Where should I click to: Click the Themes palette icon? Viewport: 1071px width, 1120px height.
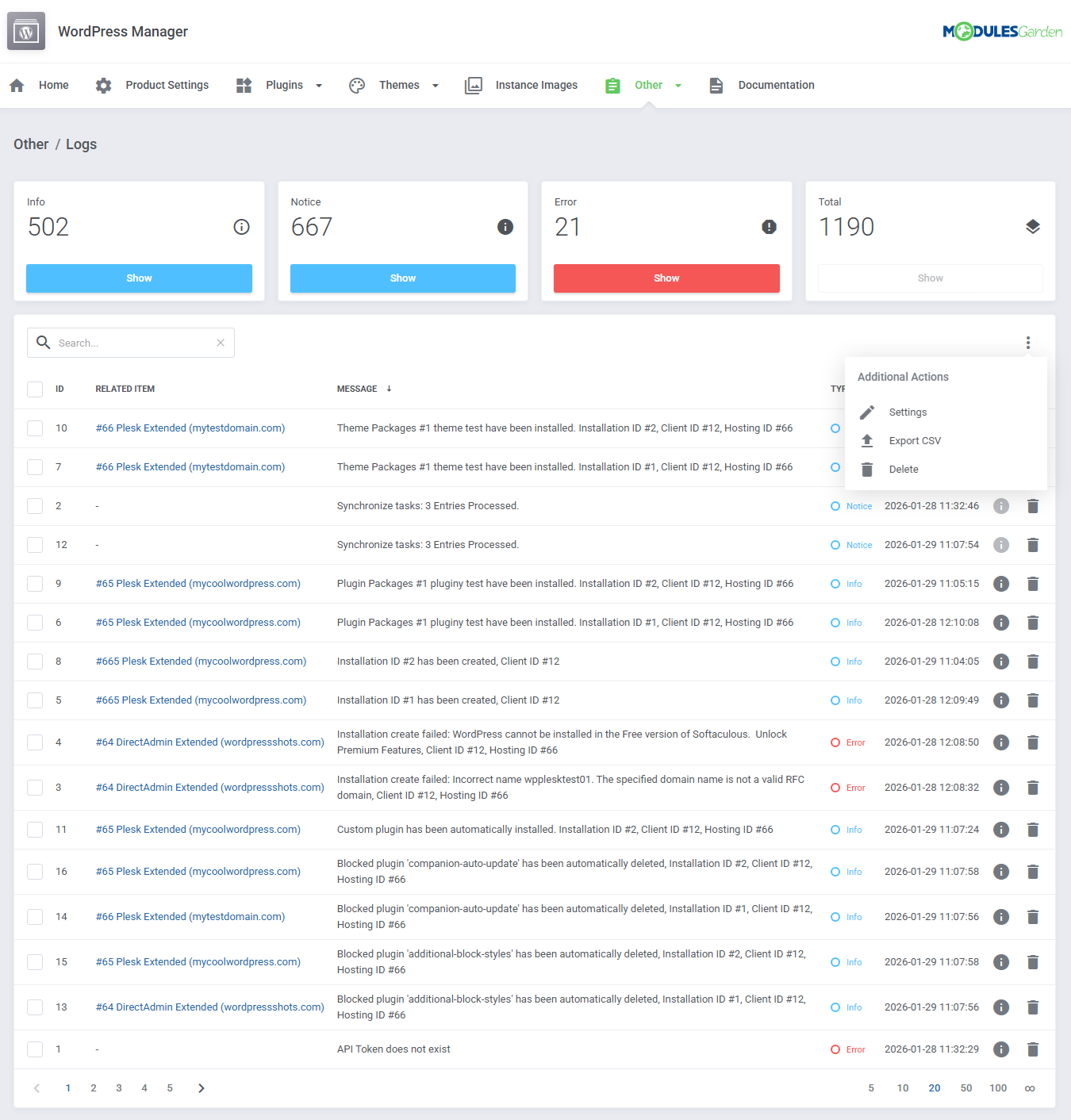pos(356,85)
